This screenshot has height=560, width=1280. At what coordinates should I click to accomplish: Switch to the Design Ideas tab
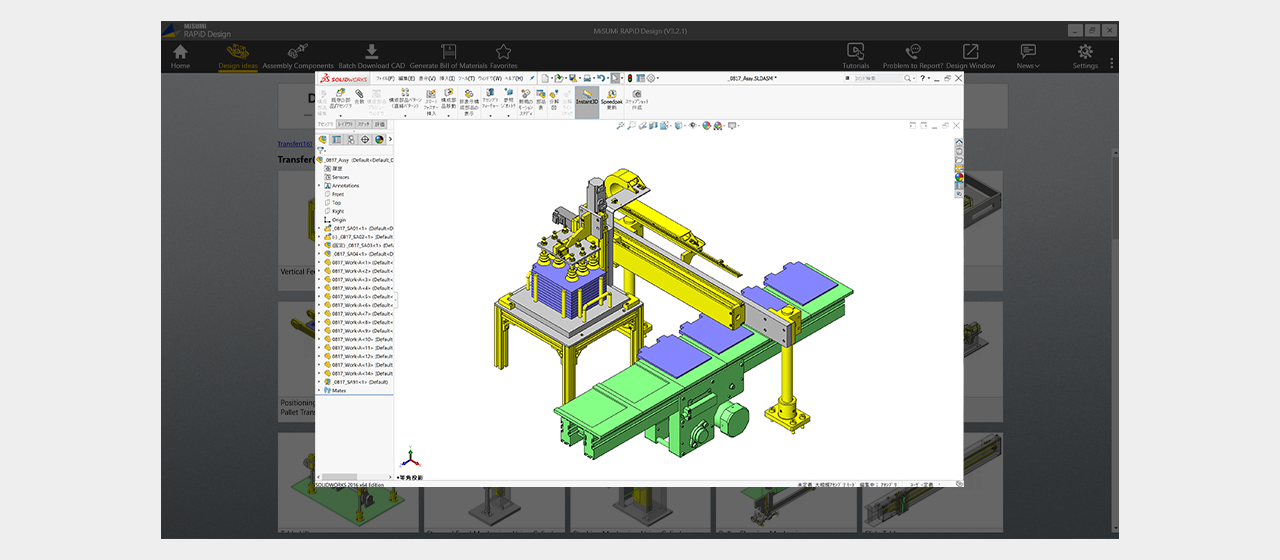238,57
